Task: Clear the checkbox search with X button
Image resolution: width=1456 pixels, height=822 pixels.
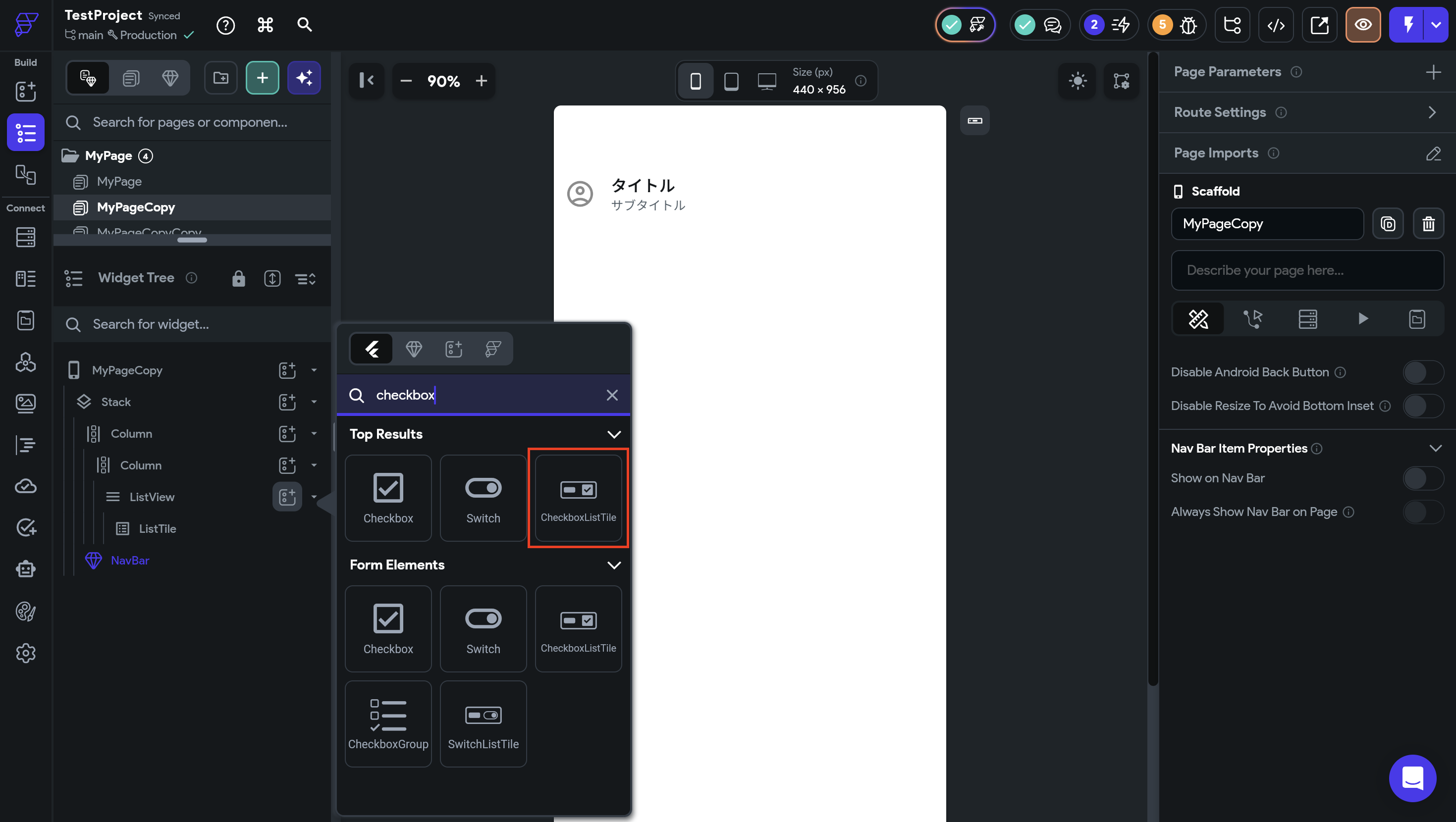Action: (x=611, y=395)
